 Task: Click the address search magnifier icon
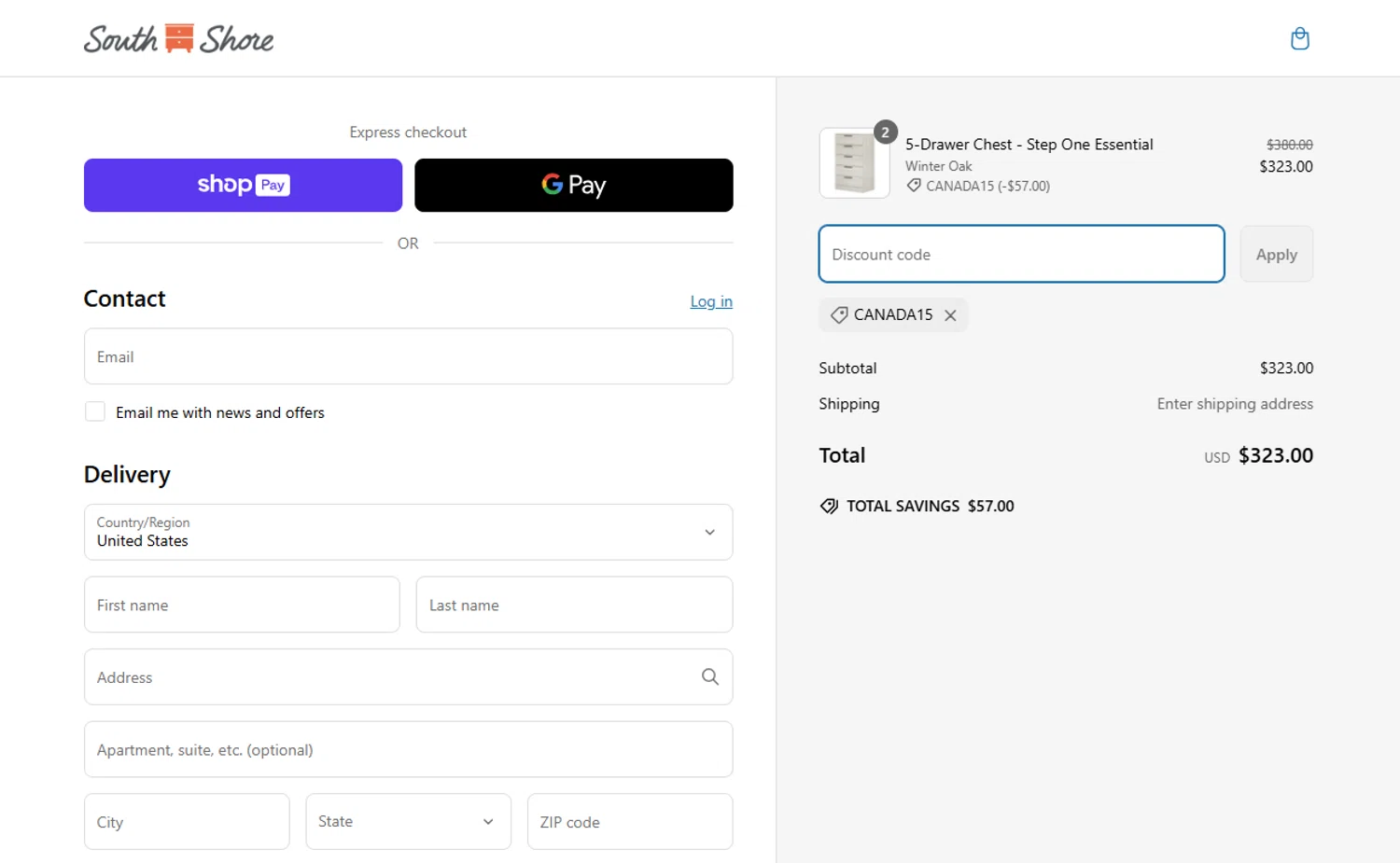(709, 677)
